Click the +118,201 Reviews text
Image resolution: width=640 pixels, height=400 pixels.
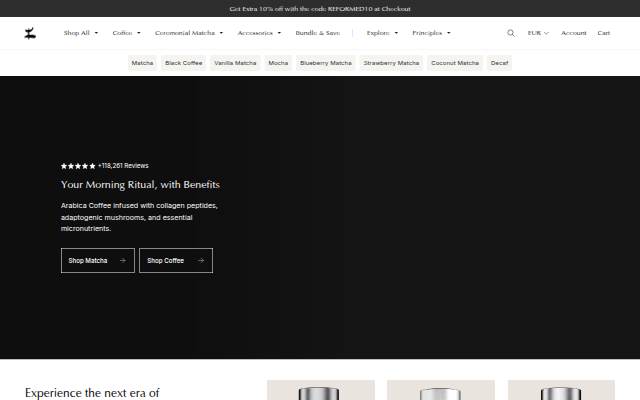(123, 166)
